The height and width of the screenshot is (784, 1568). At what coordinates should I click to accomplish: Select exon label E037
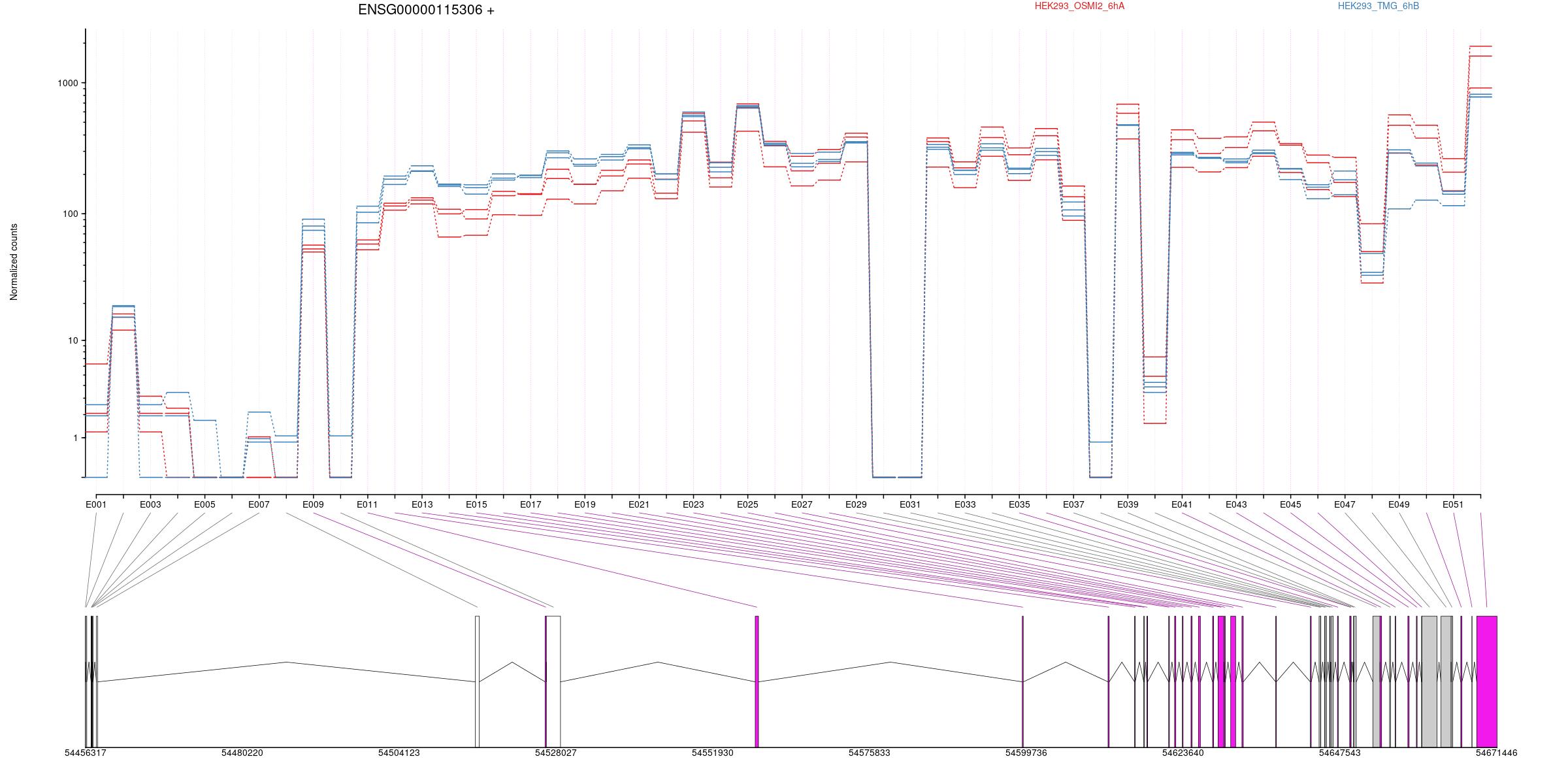[1073, 504]
